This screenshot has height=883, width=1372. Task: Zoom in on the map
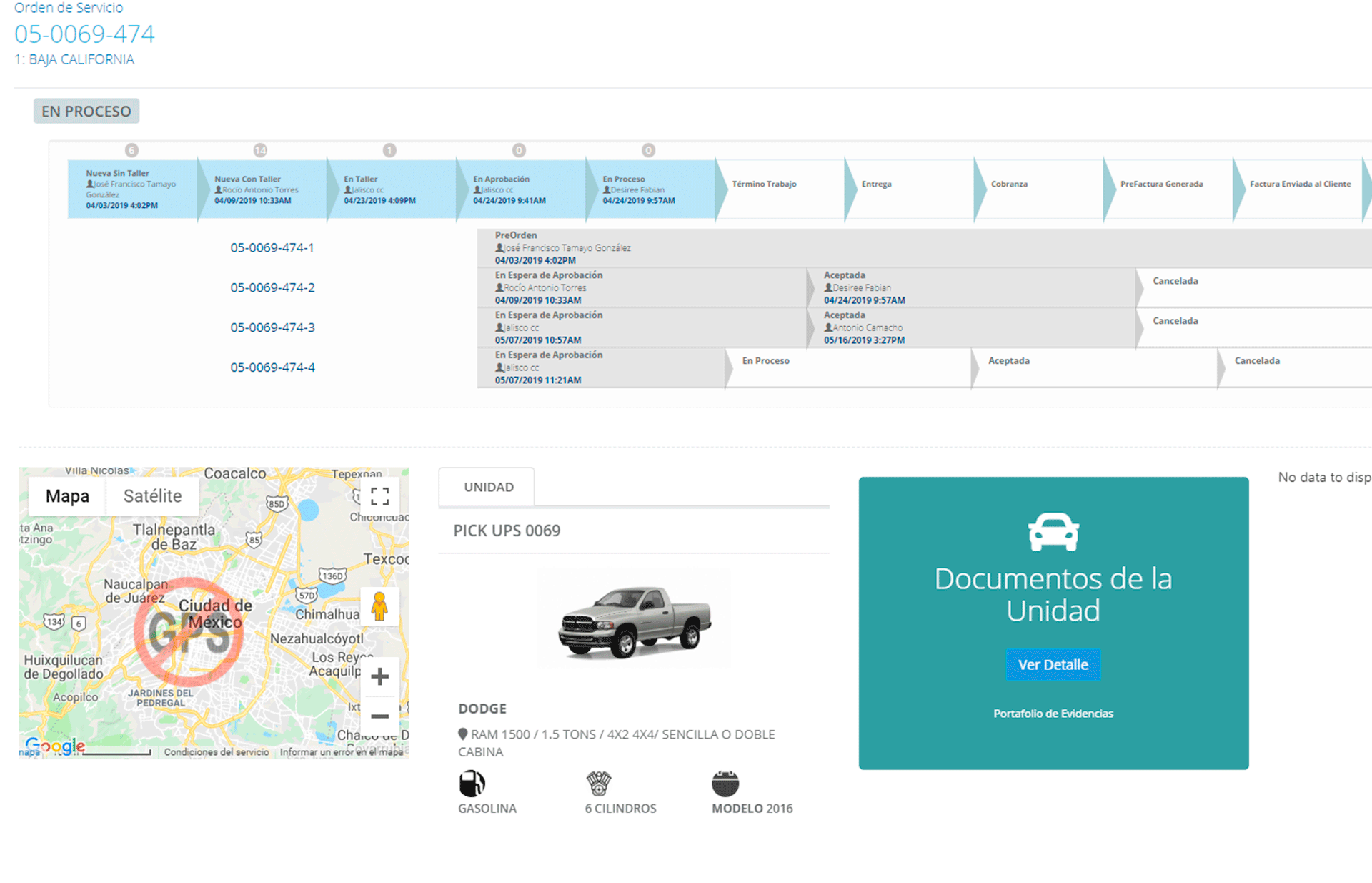(x=379, y=676)
